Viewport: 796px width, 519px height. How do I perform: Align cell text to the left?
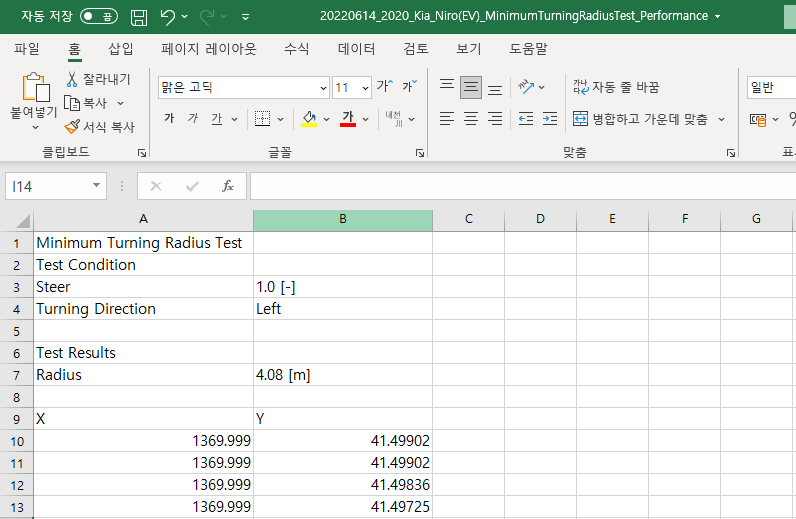pyautogui.click(x=447, y=119)
